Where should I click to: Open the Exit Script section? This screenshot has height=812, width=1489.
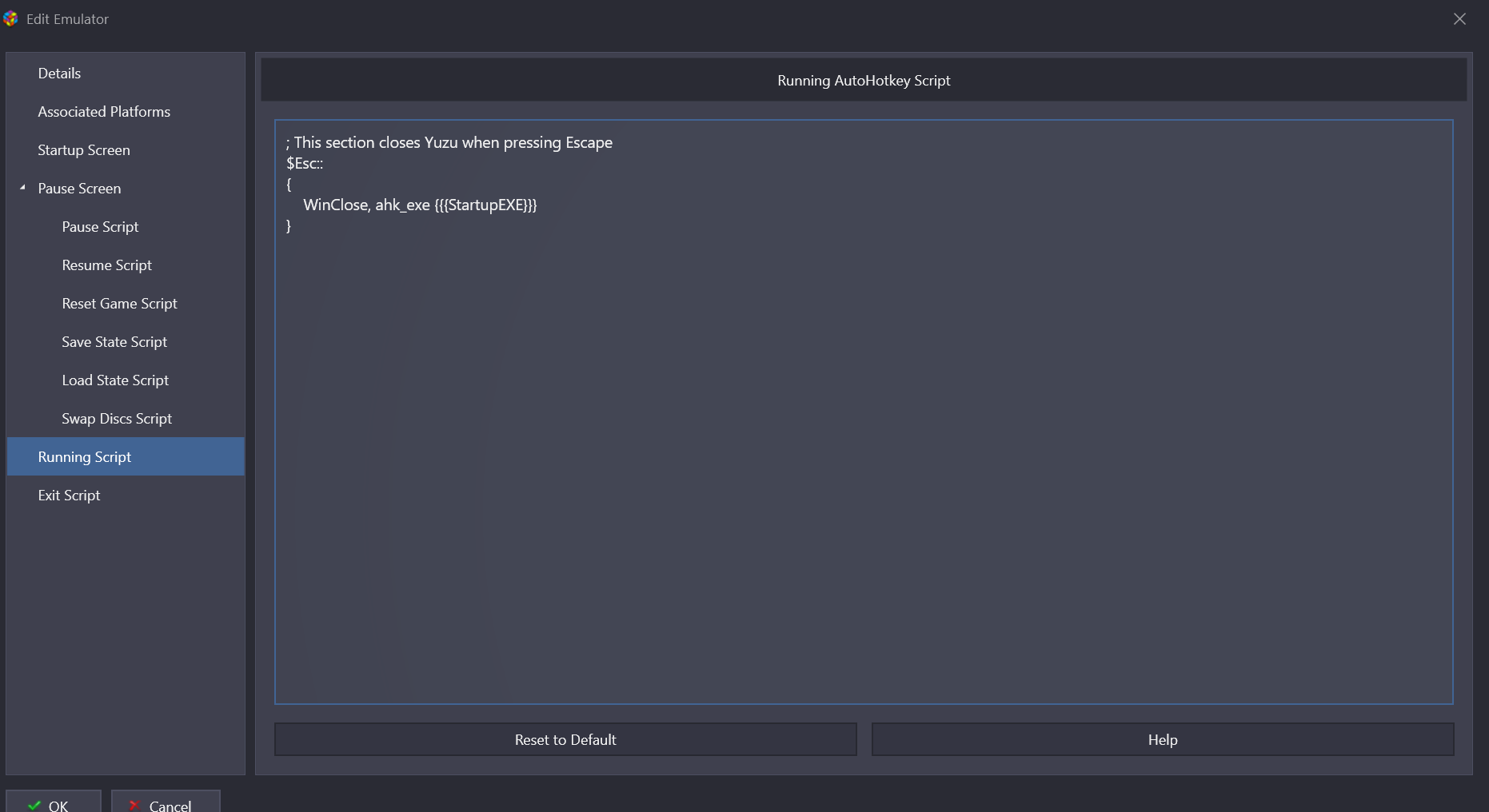coord(126,496)
